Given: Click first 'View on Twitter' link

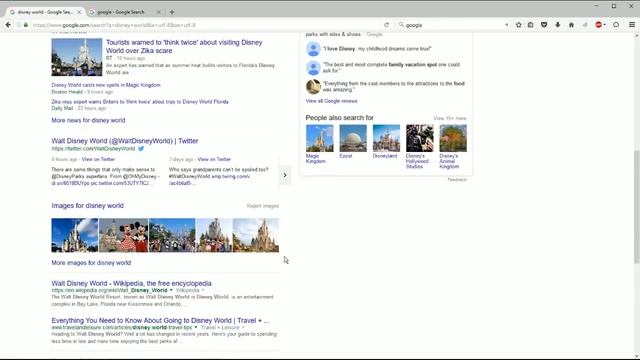Looking at the screenshot, I should tap(98, 159).
